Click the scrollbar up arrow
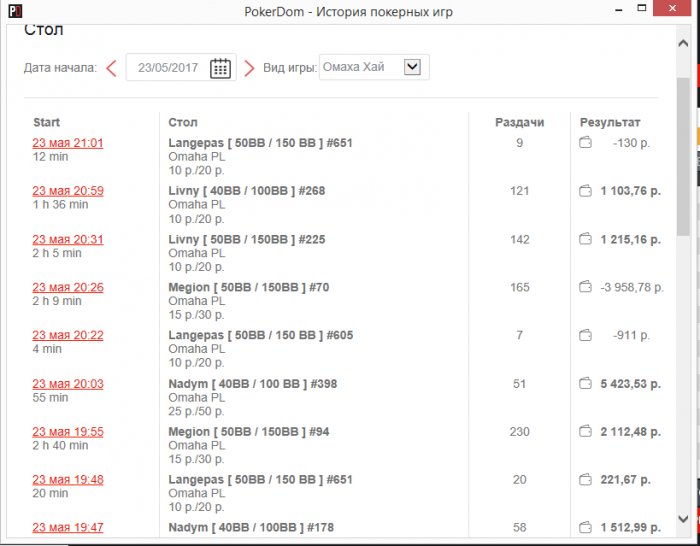 pos(683,43)
